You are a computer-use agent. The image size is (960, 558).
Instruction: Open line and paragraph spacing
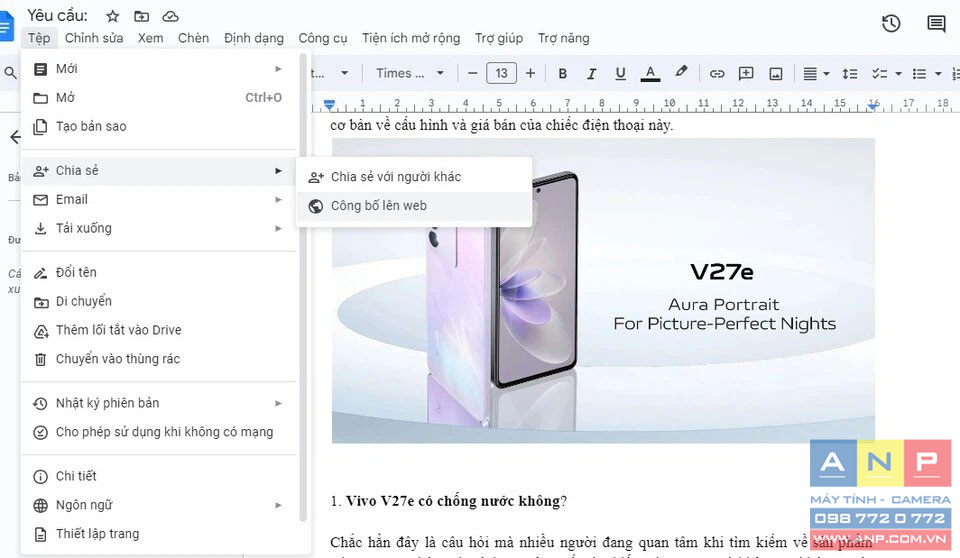[x=850, y=74]
